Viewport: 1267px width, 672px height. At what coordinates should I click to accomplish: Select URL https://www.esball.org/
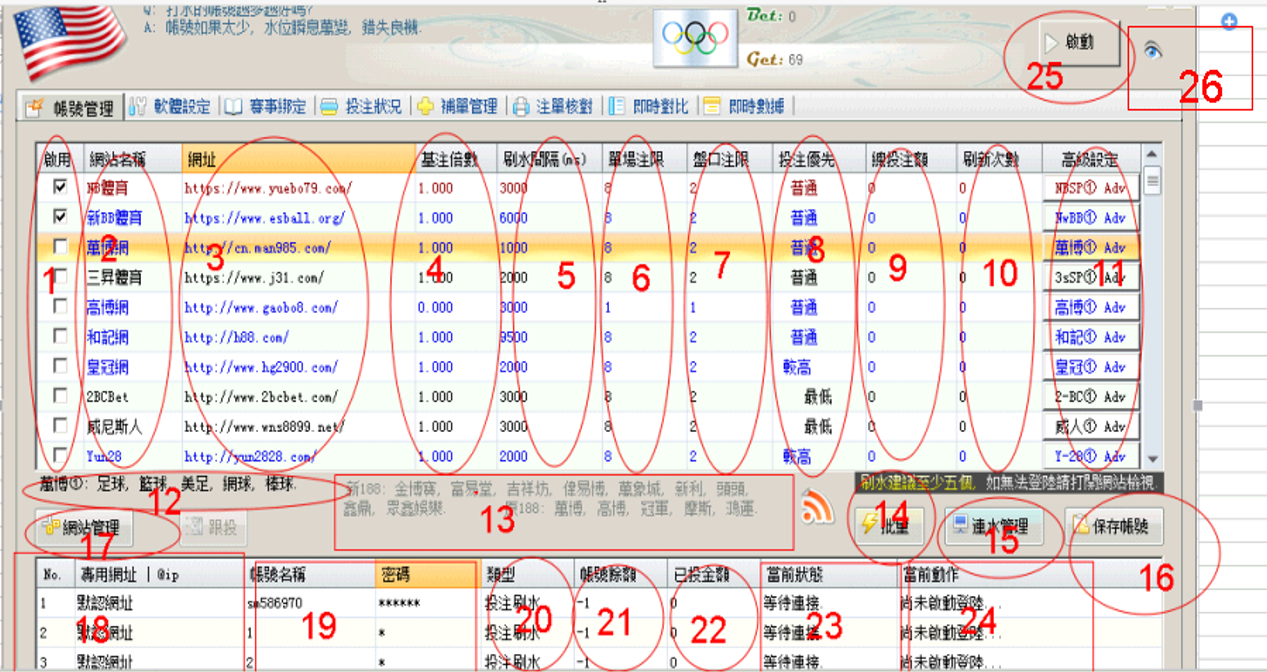(x=264, y=217)
